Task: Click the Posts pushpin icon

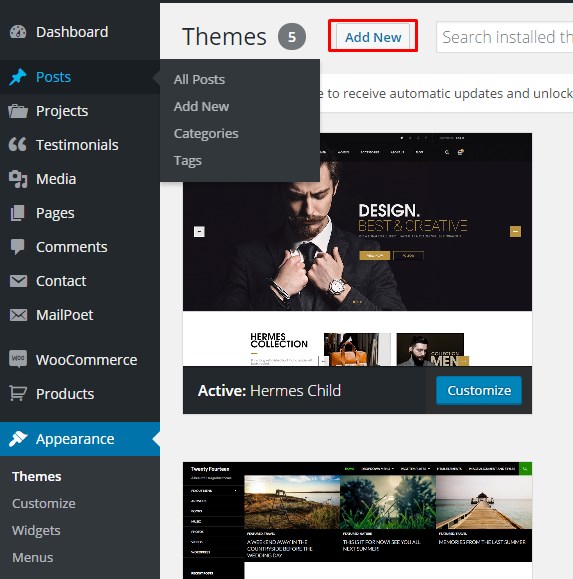Action: (x=18, y=77)
